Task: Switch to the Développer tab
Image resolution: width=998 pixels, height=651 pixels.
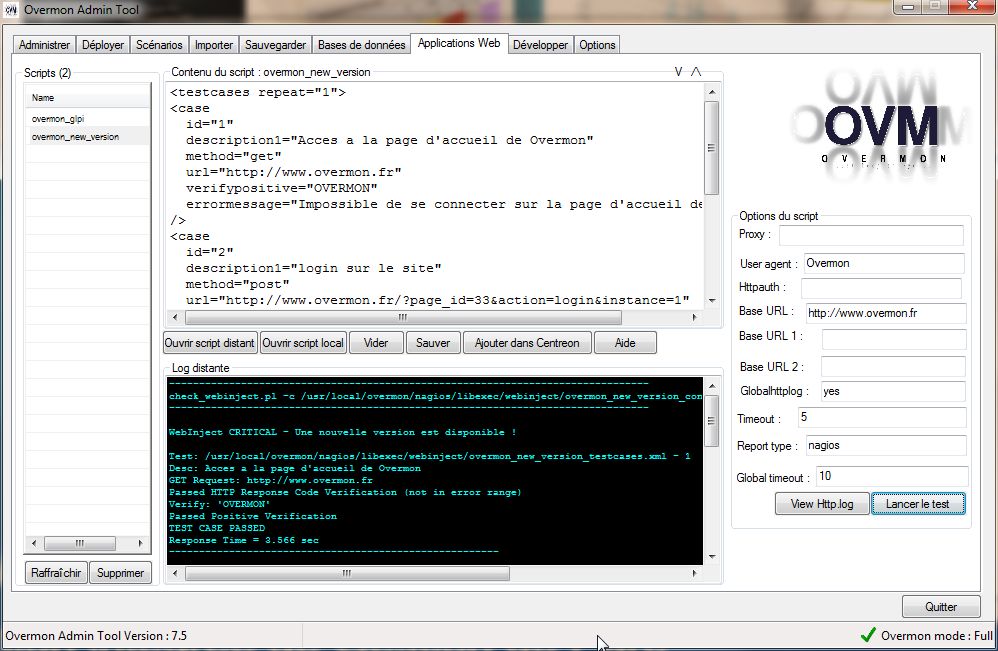Action: 540,45
